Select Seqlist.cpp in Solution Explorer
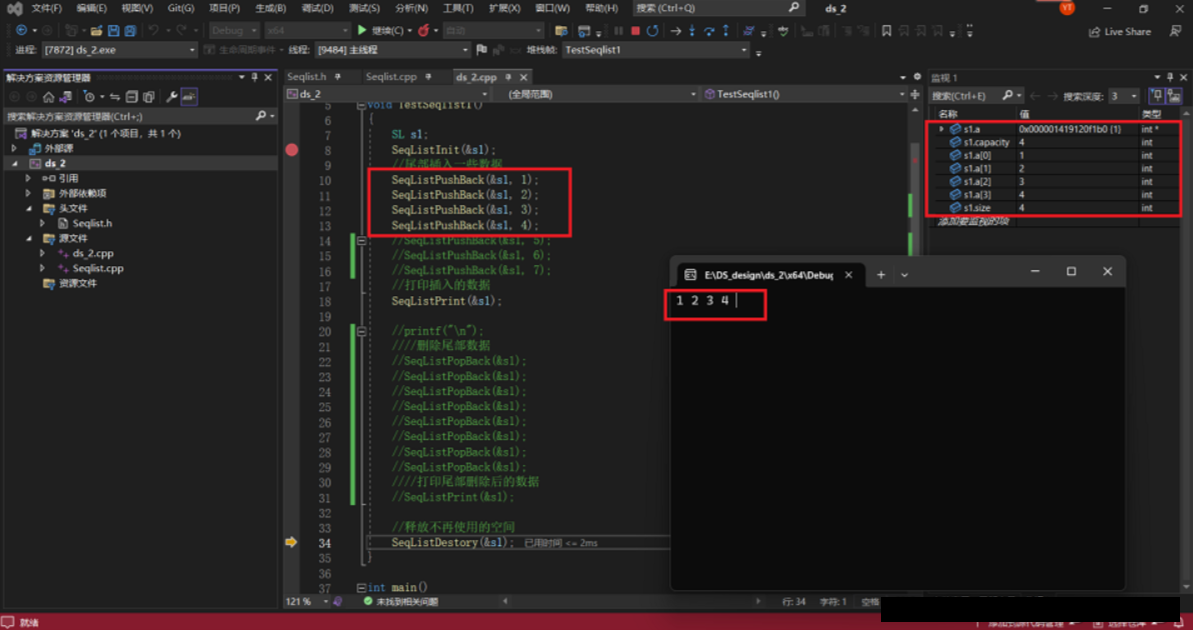The image size is (1193, 630). (x=97, y=269)
